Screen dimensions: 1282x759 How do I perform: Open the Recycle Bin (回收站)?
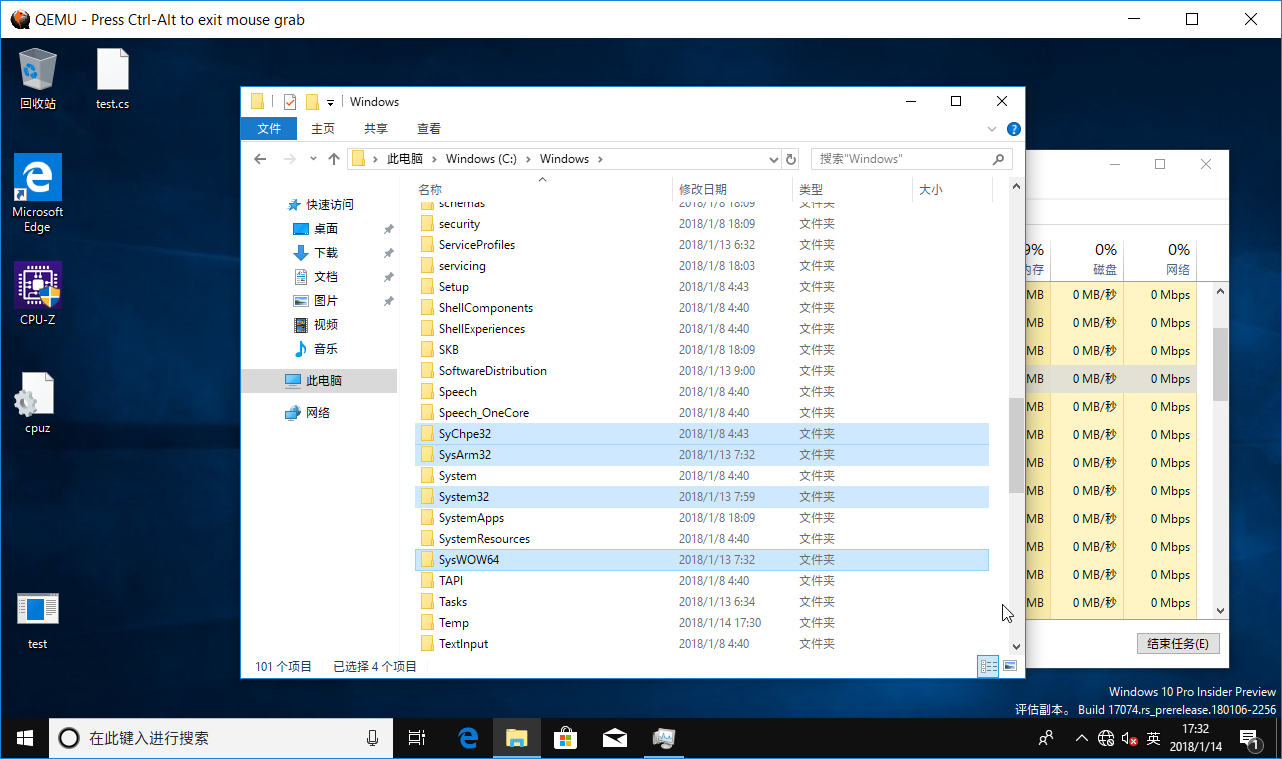point(37,70)
